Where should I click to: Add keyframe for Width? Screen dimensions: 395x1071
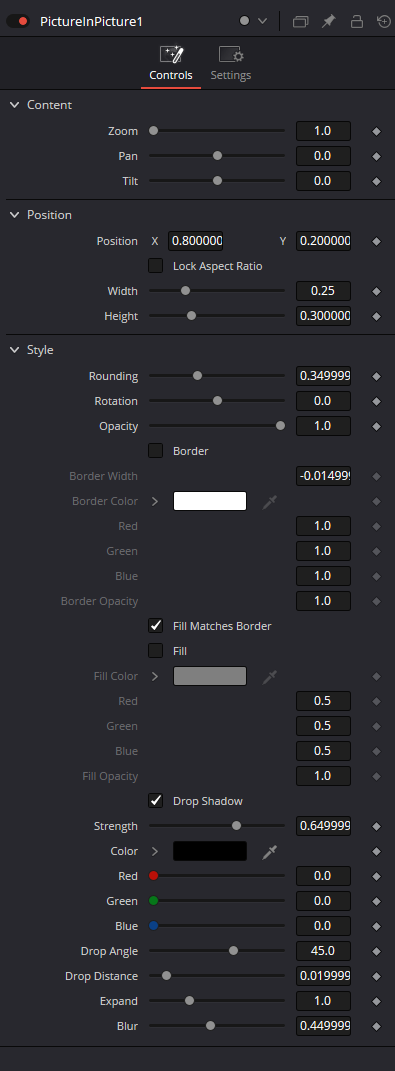[376, 291]
